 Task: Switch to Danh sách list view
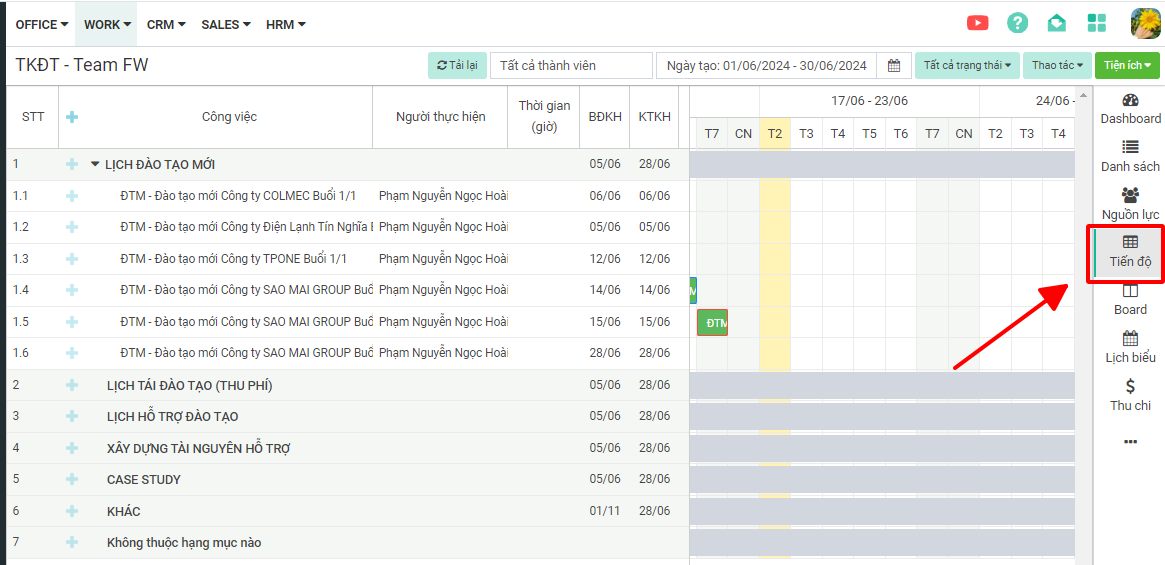tap(1130, 157)
